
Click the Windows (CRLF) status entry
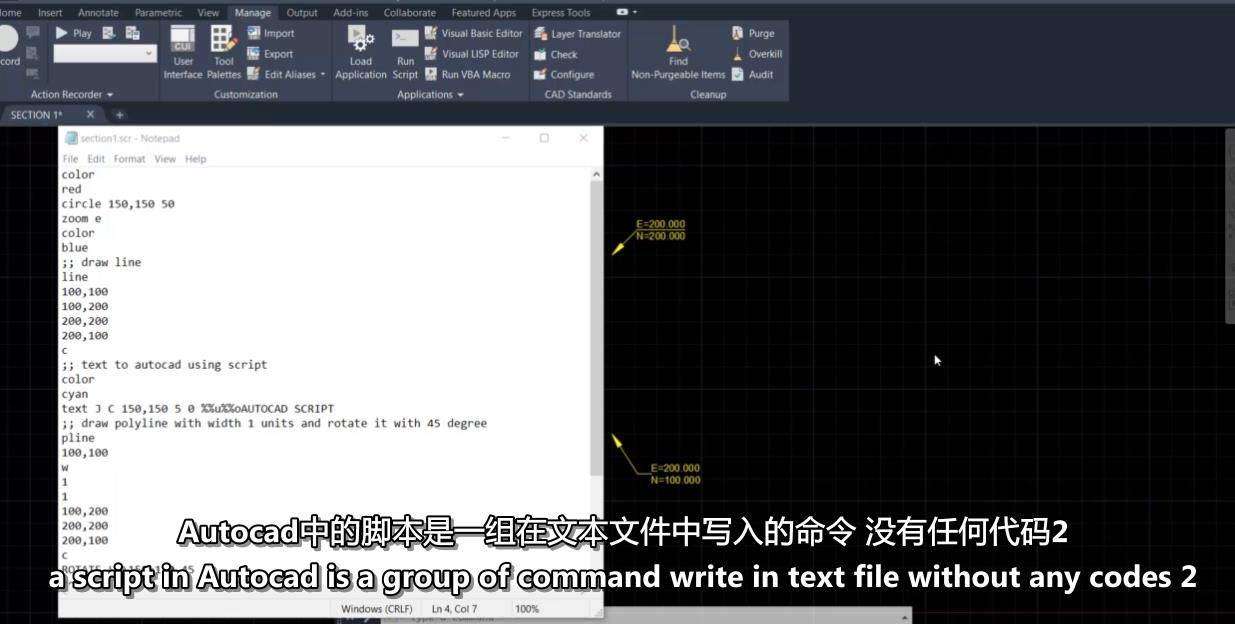[x=376, y=609]
